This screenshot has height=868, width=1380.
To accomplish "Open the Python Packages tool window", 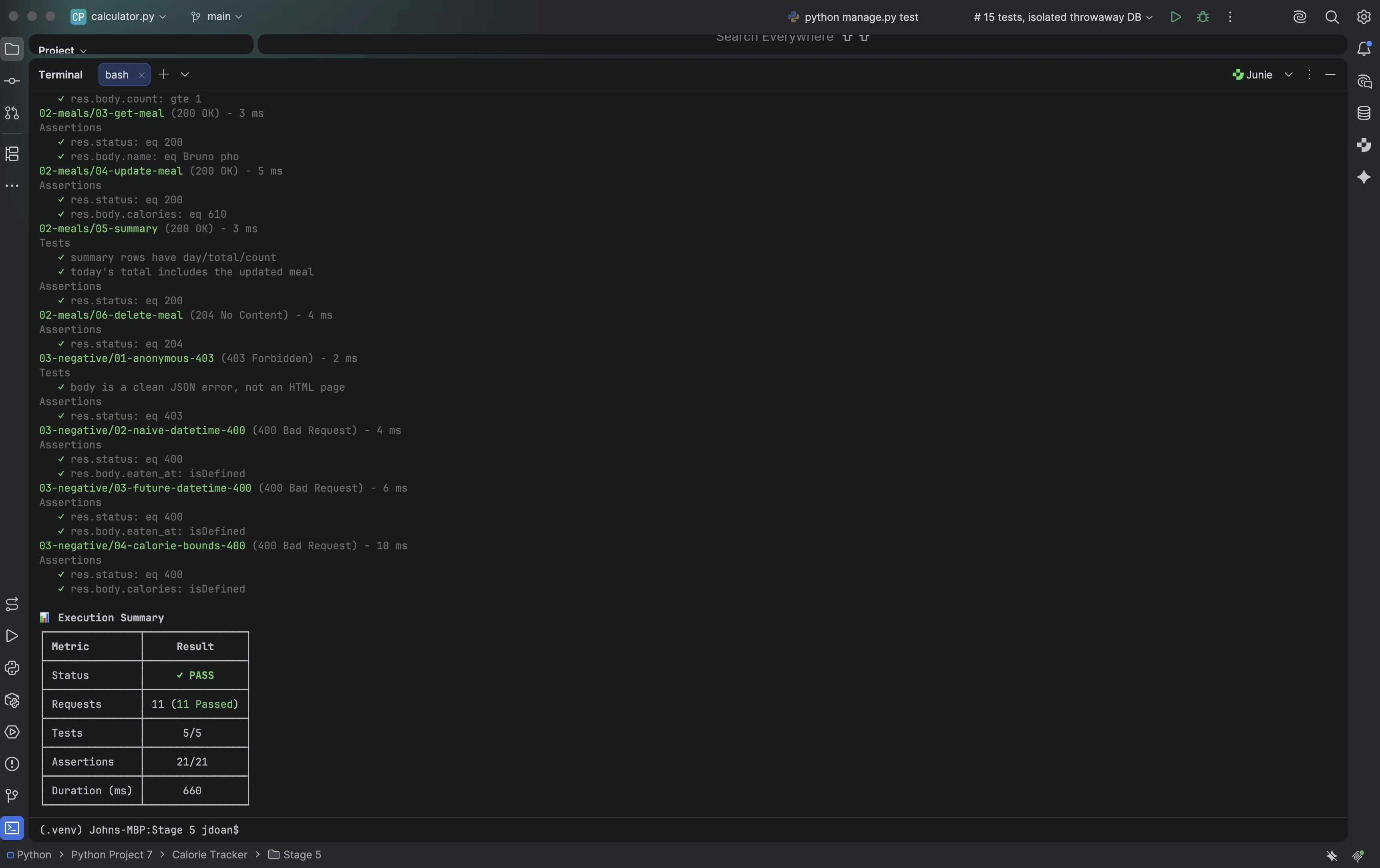I will point(12,700).
